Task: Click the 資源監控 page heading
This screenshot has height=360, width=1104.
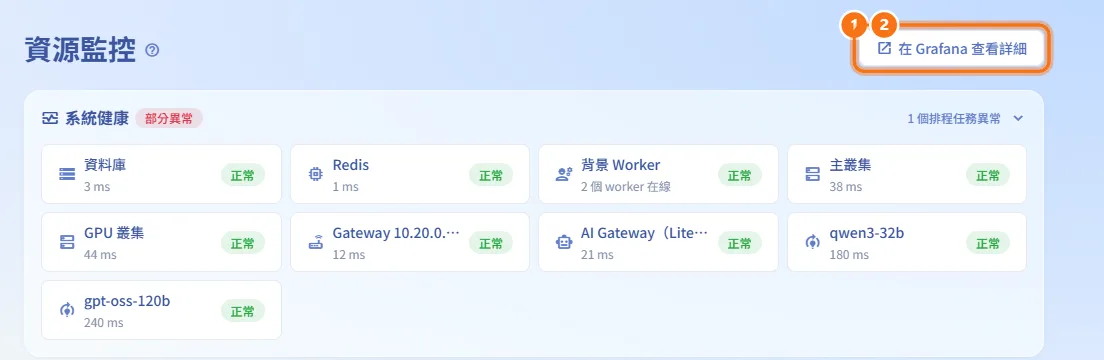Action: tap(80, 50)
